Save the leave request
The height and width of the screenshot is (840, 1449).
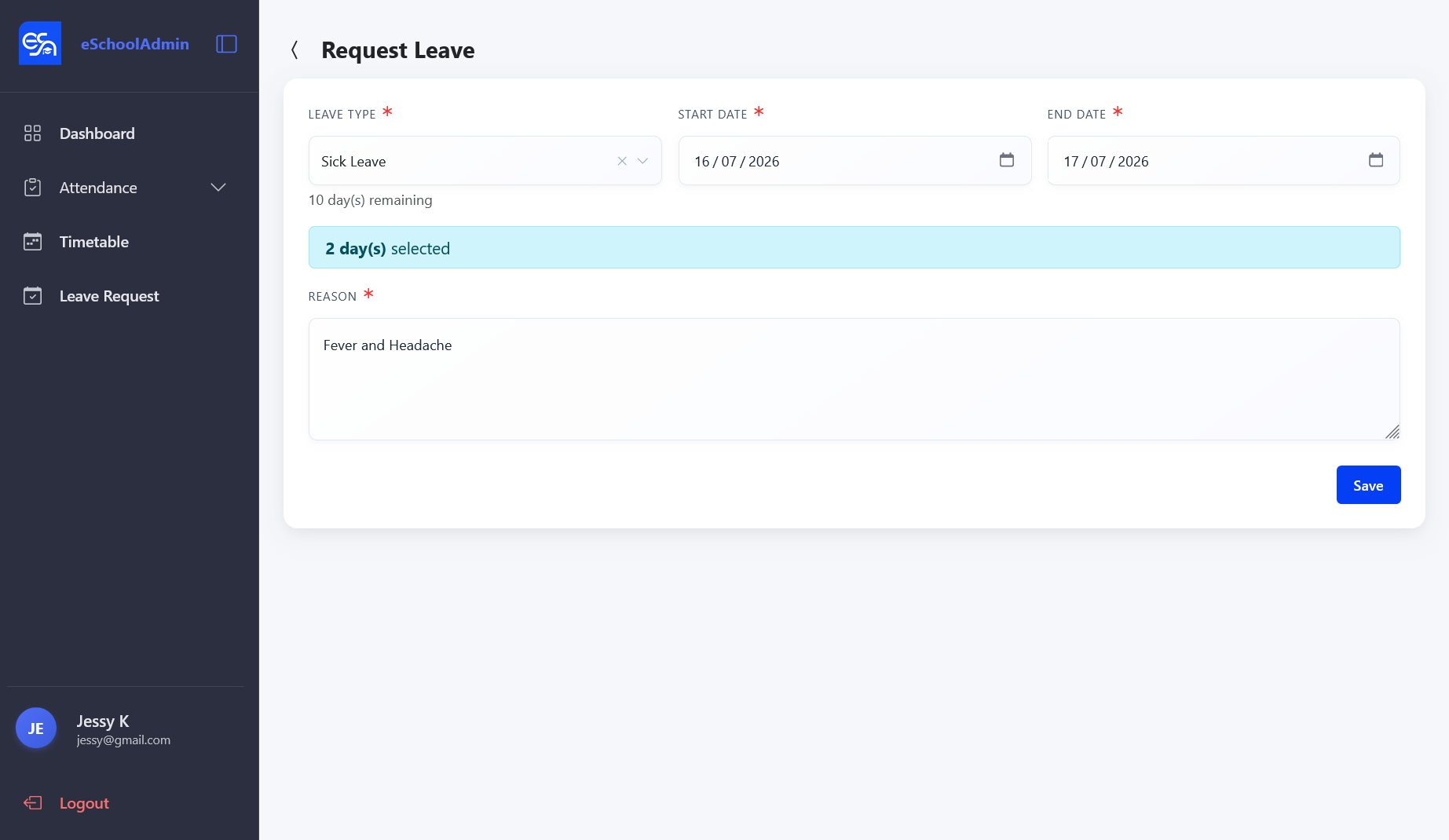coord(1368,485)
